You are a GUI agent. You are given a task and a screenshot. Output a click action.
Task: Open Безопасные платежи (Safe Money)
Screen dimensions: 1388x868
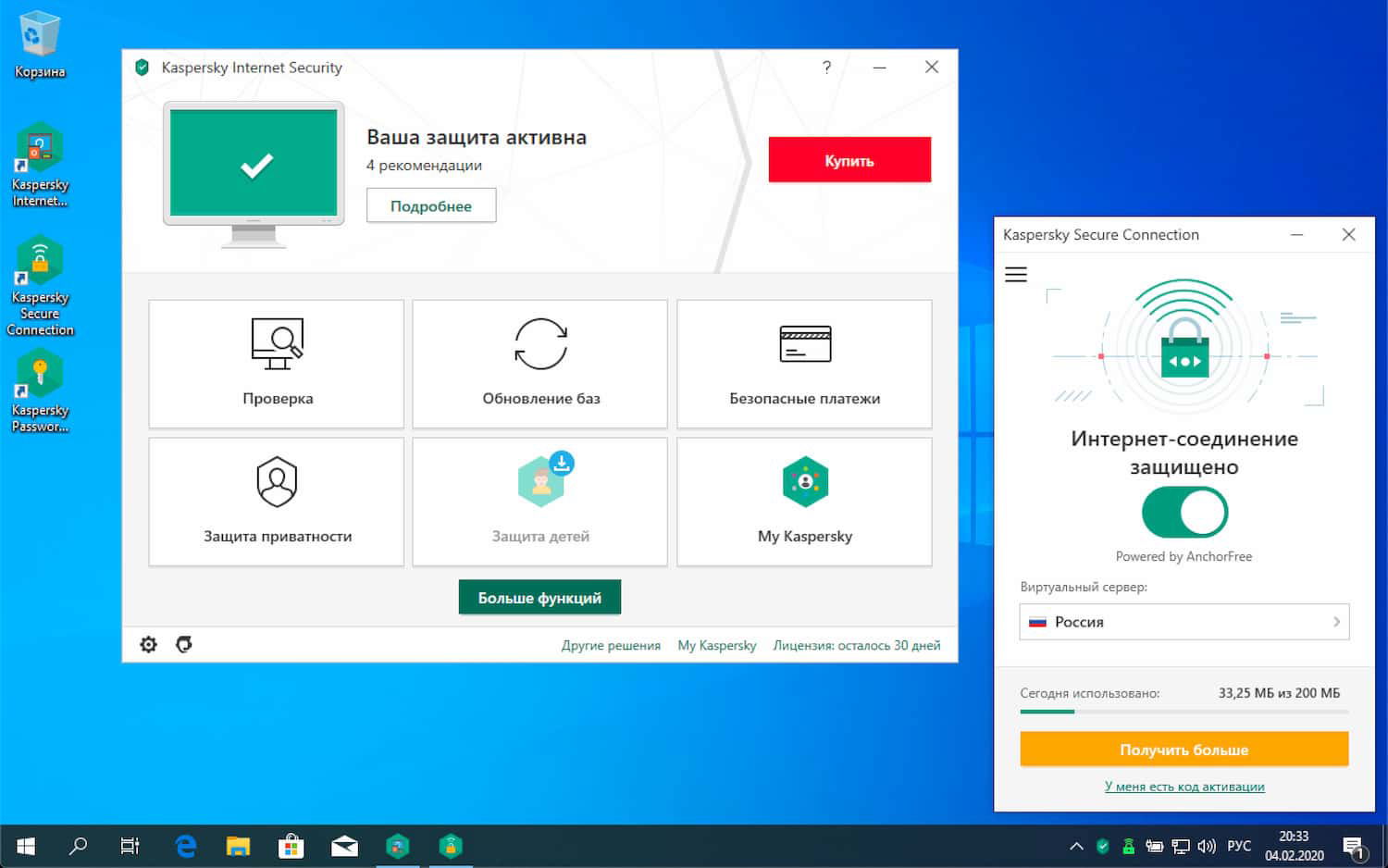[x=803, y=363]
